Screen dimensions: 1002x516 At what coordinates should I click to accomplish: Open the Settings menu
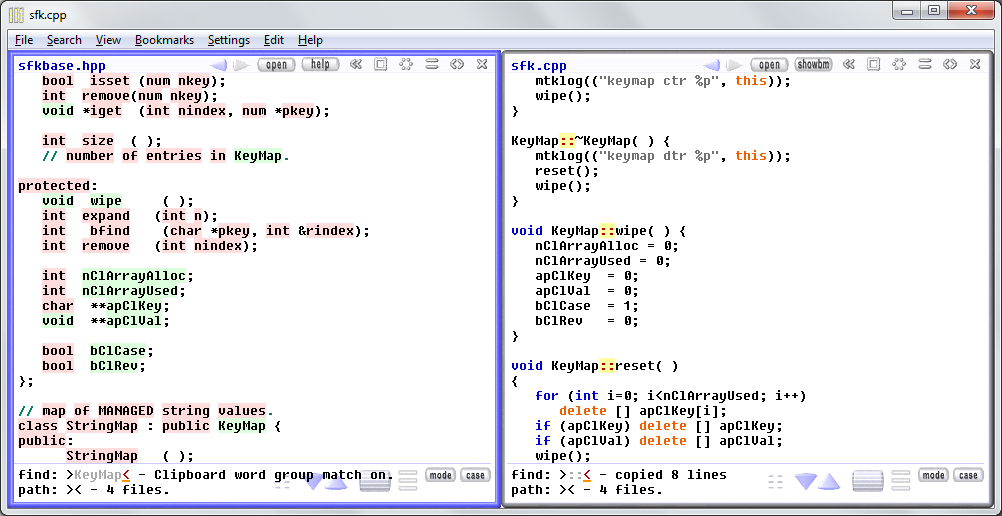(x=228, y=40)
